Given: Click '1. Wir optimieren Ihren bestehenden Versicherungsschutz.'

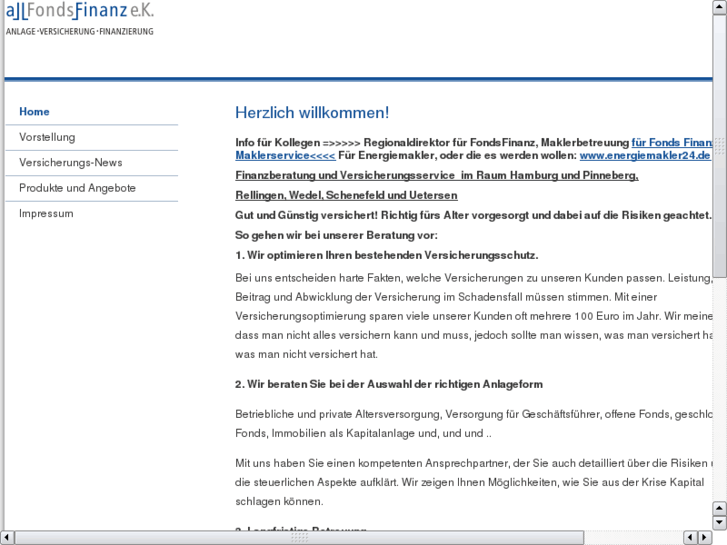Looking at the screenshot, I should click(387, 255).
